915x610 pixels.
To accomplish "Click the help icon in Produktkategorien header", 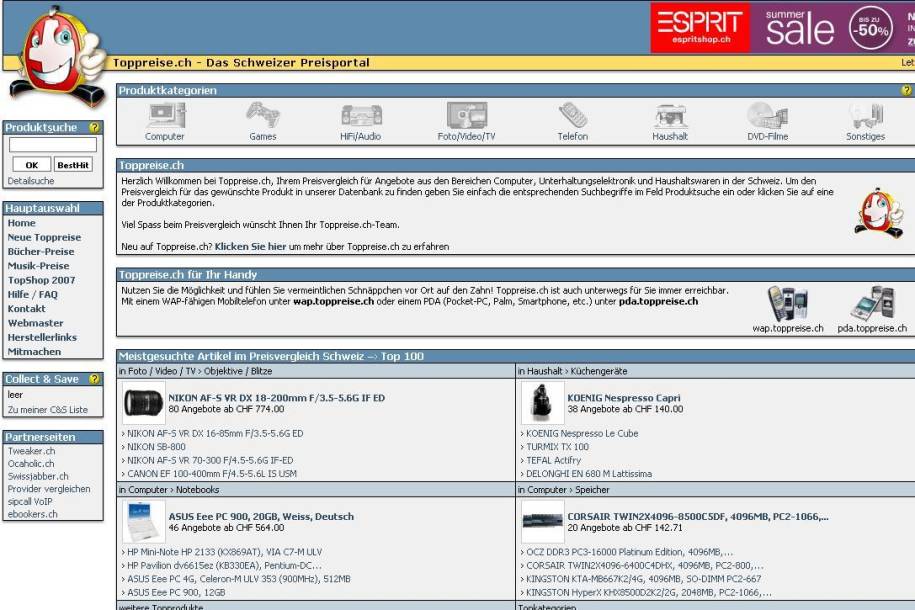I will pyautogui.click(x=906, y=90).
